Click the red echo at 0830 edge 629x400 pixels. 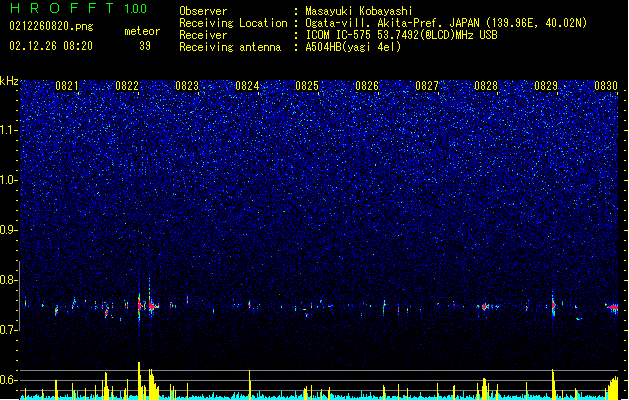pos(613,307)
